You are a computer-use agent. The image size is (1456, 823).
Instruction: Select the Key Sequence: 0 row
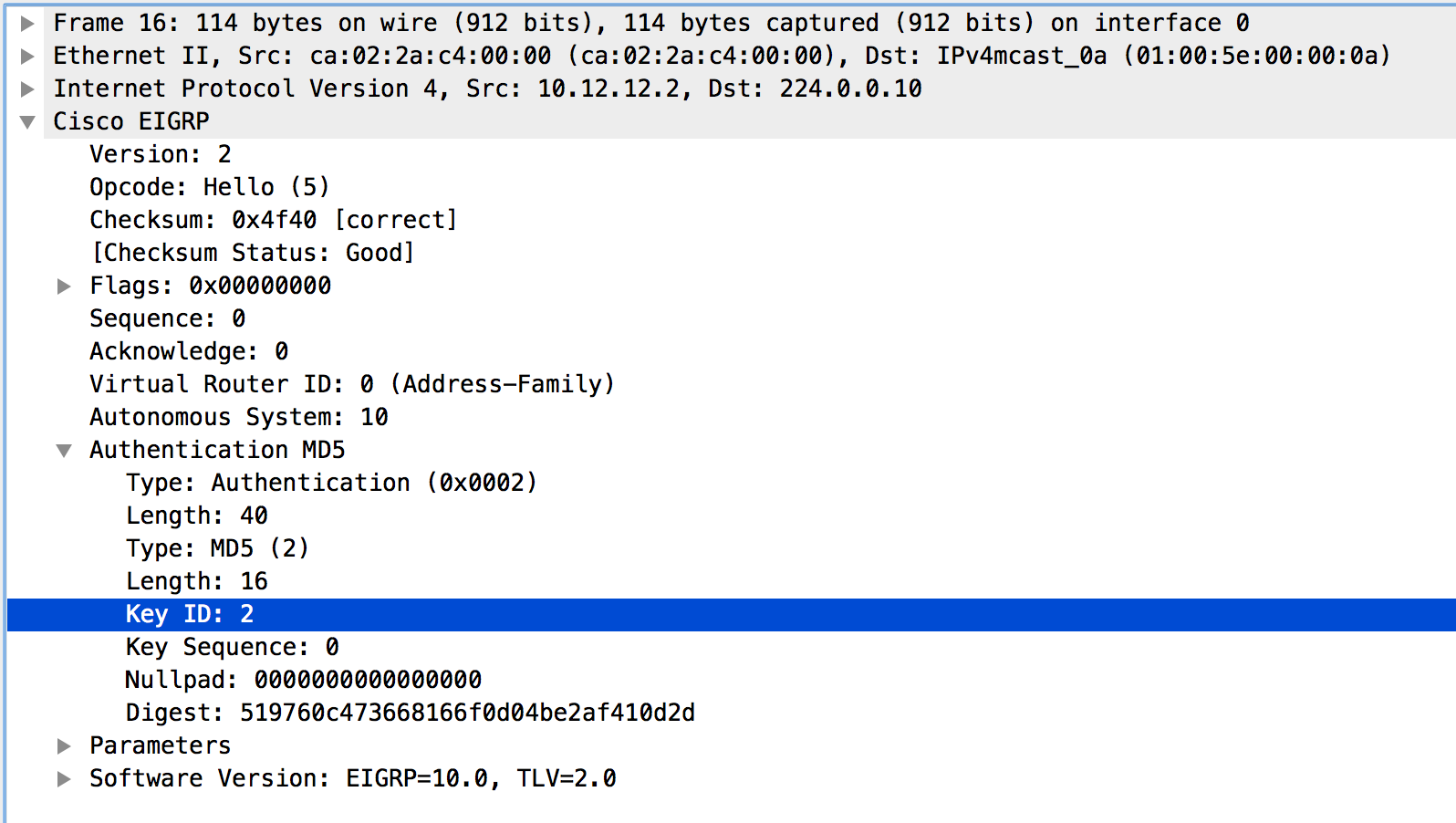point(232,647)
